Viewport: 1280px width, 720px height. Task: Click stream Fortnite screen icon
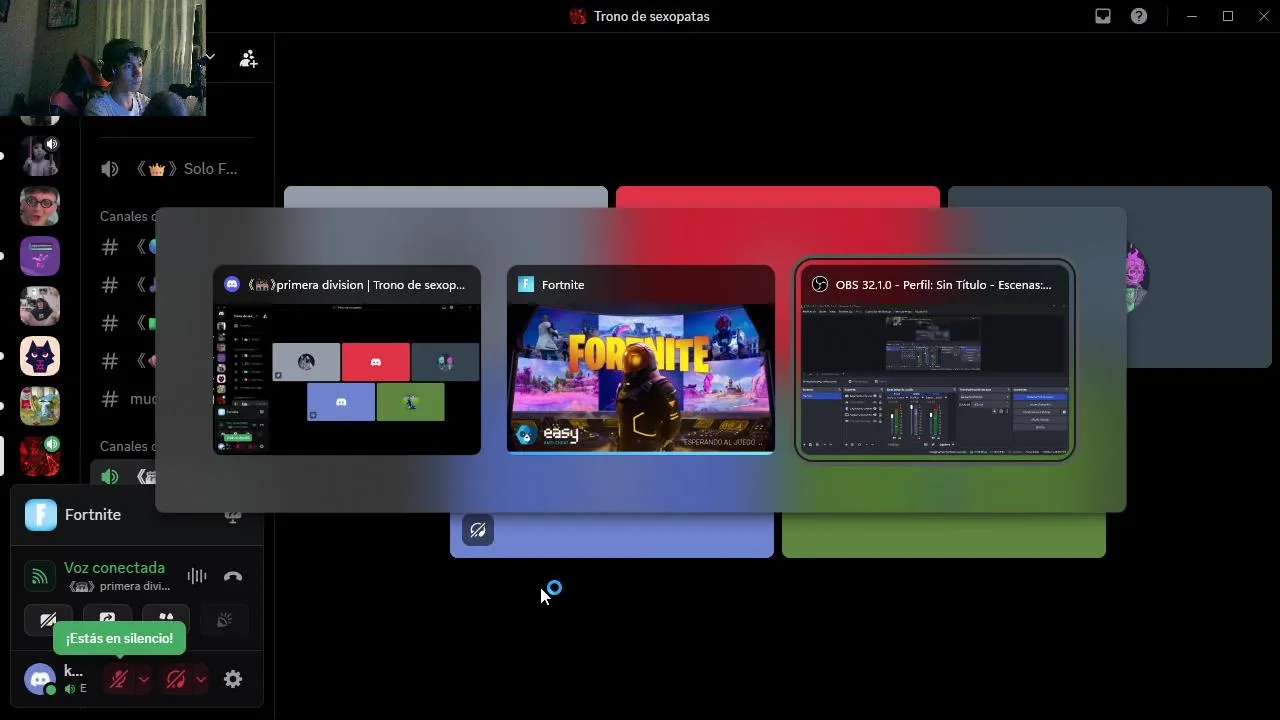point(233,515)
